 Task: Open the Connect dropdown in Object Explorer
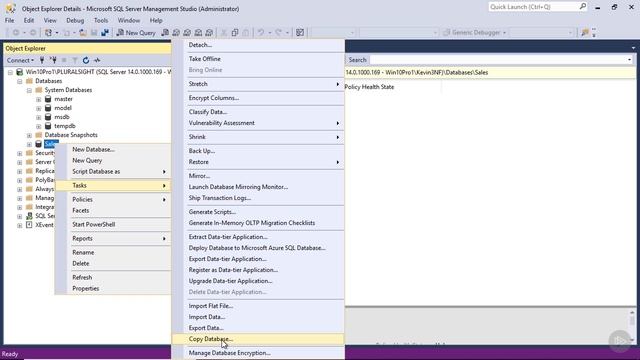20,60
